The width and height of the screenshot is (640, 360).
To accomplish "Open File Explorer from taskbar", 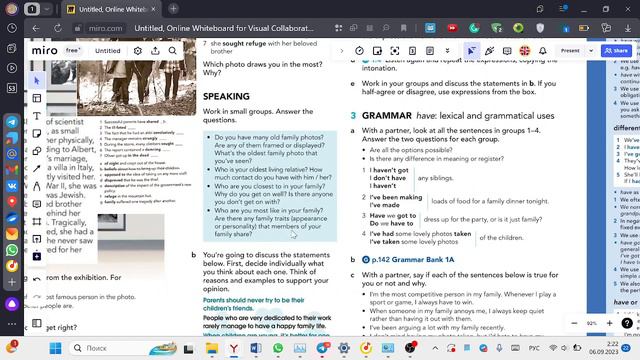I will tap(211, 348).
